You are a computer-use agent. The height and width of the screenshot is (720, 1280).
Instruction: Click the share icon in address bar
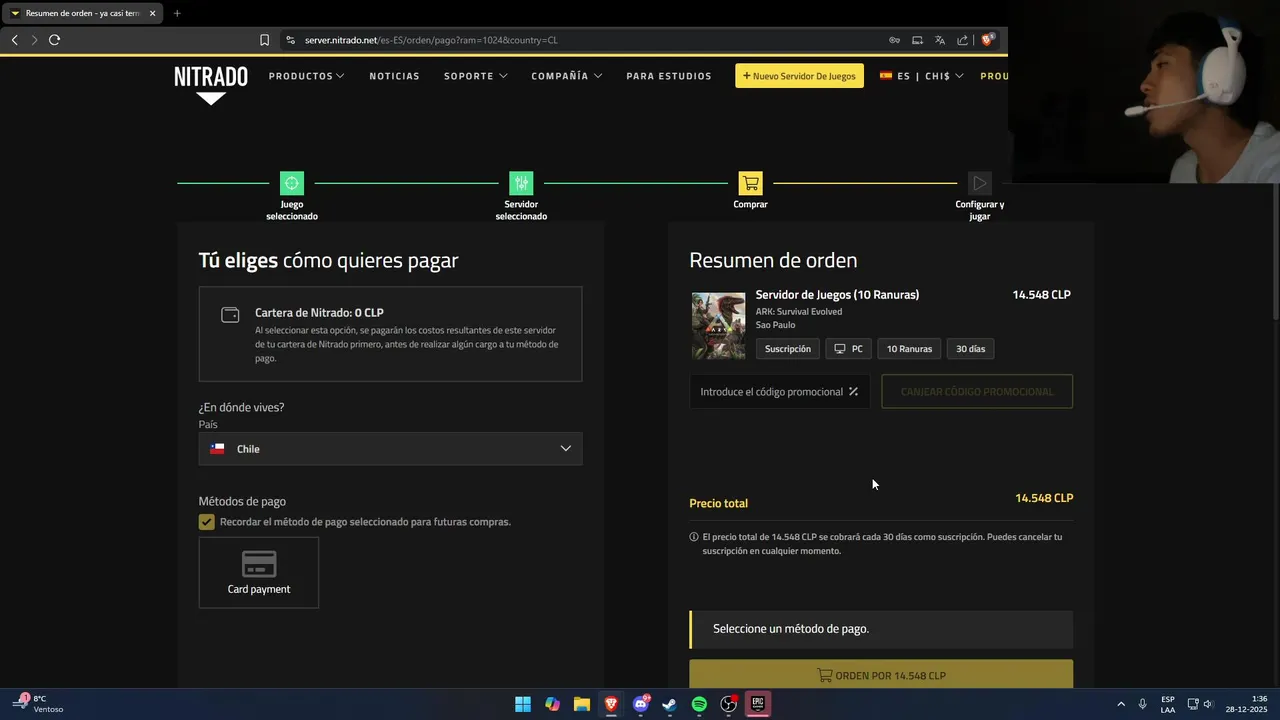pyautogui.click(x=962, y=40)
